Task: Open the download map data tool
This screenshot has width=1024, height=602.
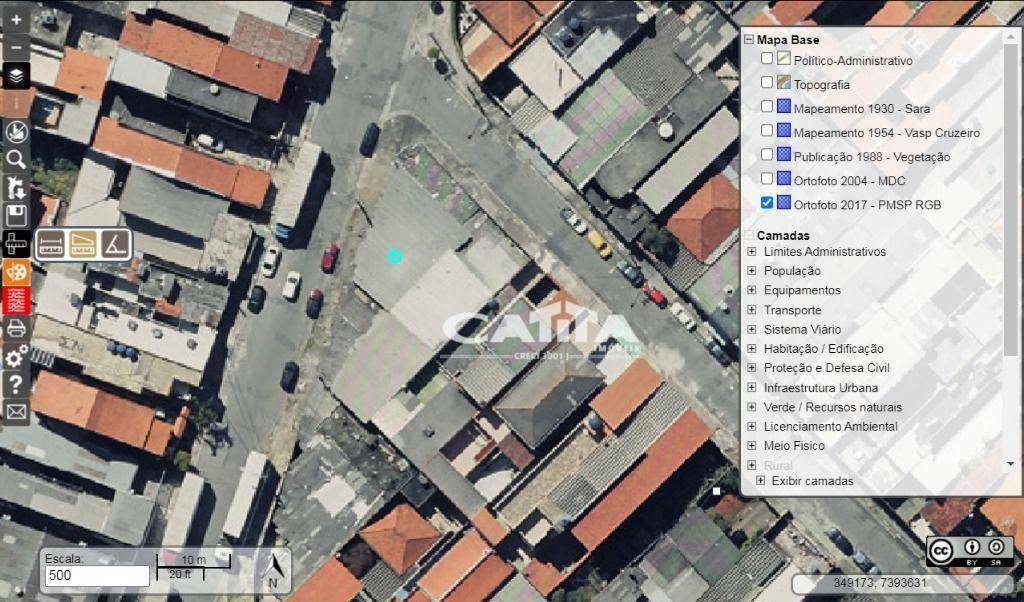Action: point(16,188)
